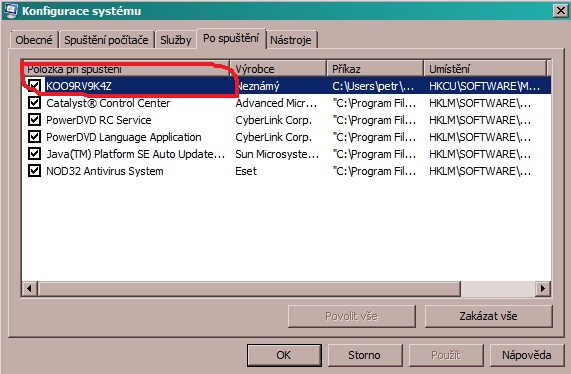Select the KOO9RV9K4Z row name
Image resolution: width=571 pixels, height=374 pixels.
[x=79, y=86]
